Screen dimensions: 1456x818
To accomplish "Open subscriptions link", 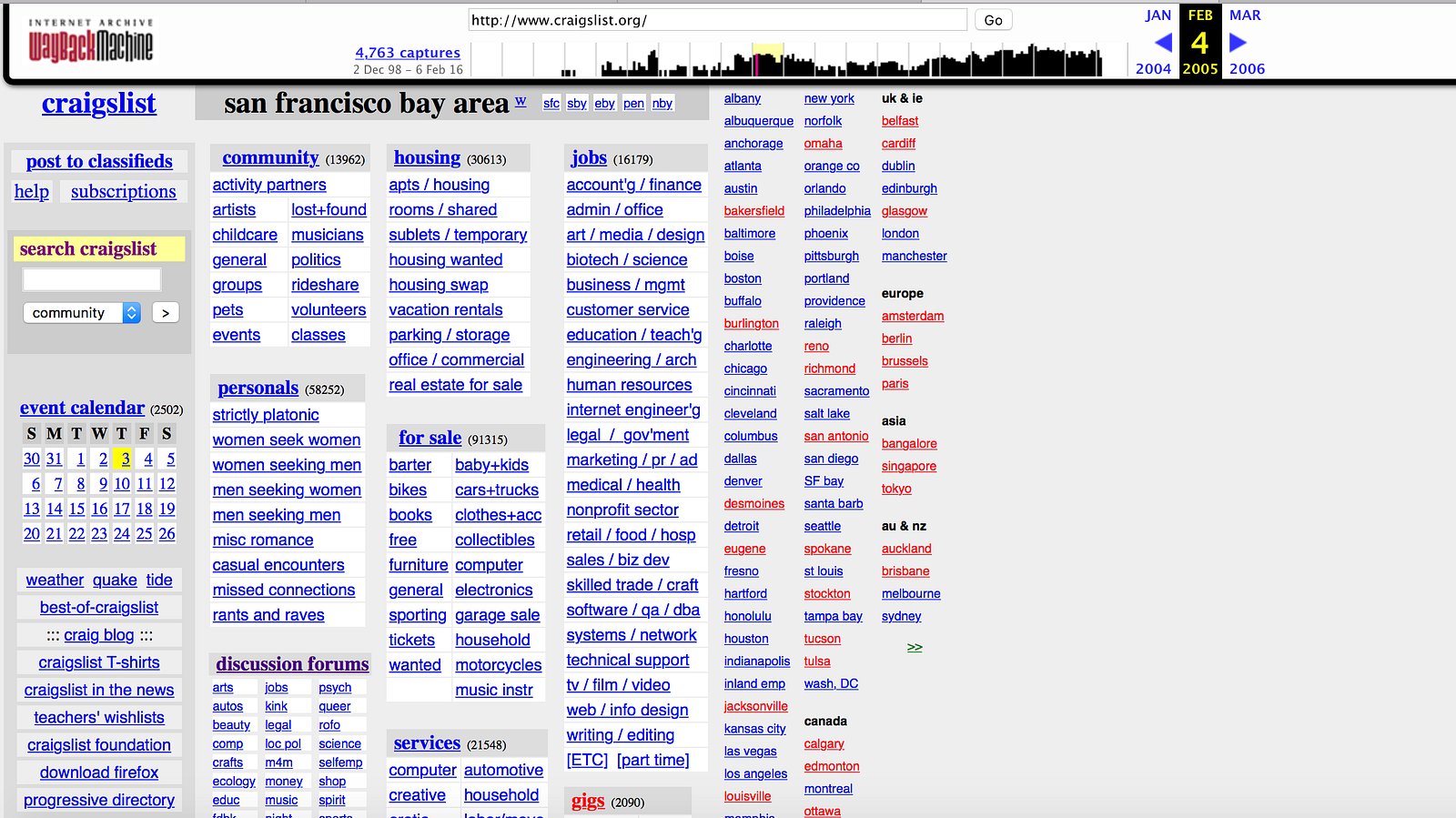I will [124, 191].
